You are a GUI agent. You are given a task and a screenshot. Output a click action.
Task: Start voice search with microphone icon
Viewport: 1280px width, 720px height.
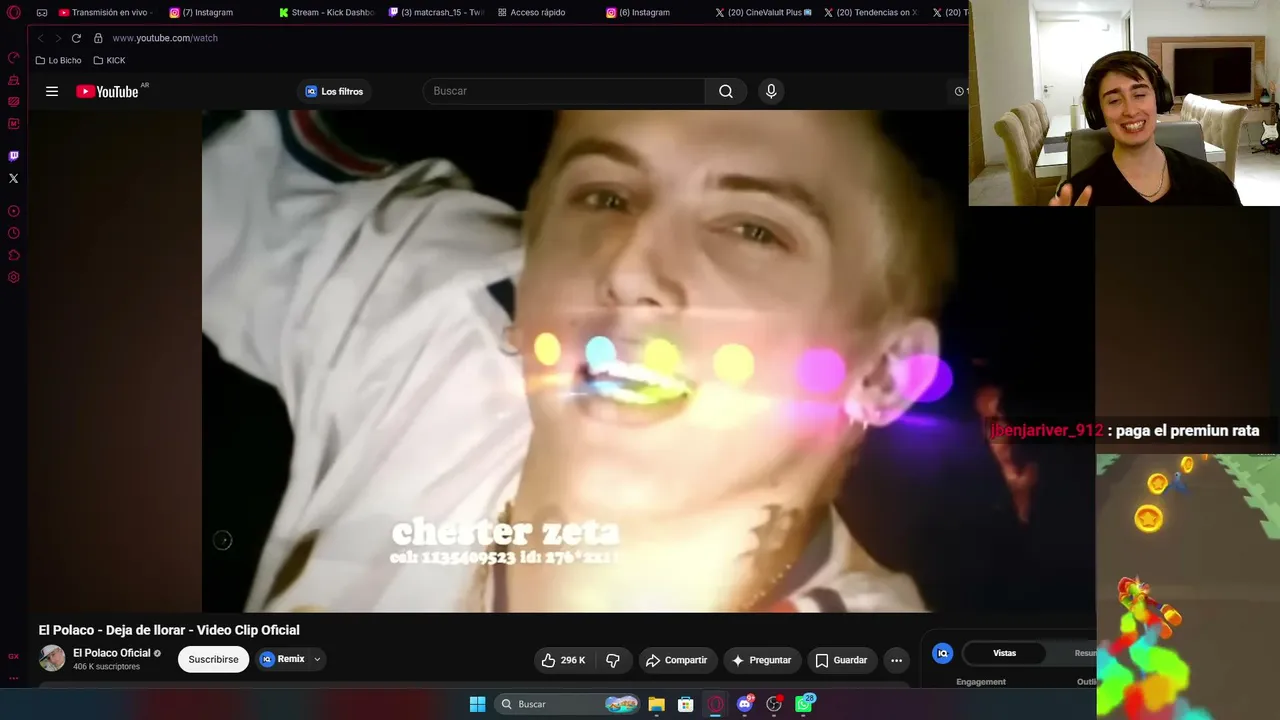pyautogui.click(x=771, y=91)
